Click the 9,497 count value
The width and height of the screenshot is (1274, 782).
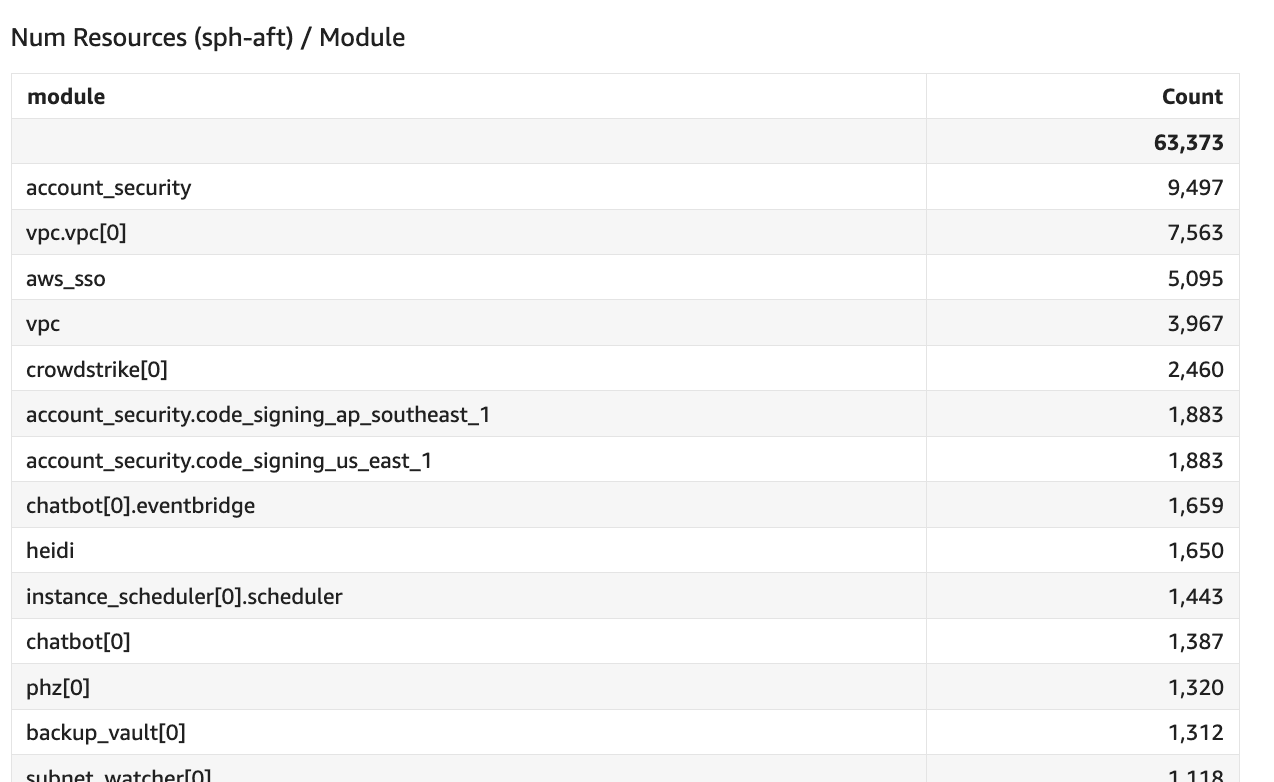[1195, 188]
